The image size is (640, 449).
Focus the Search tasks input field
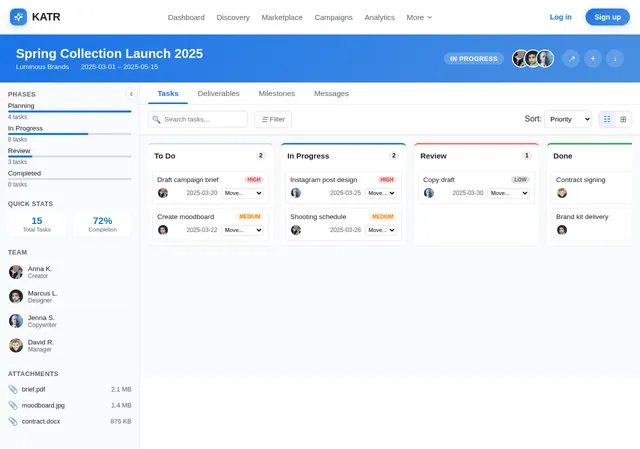[x=198, y=119]
